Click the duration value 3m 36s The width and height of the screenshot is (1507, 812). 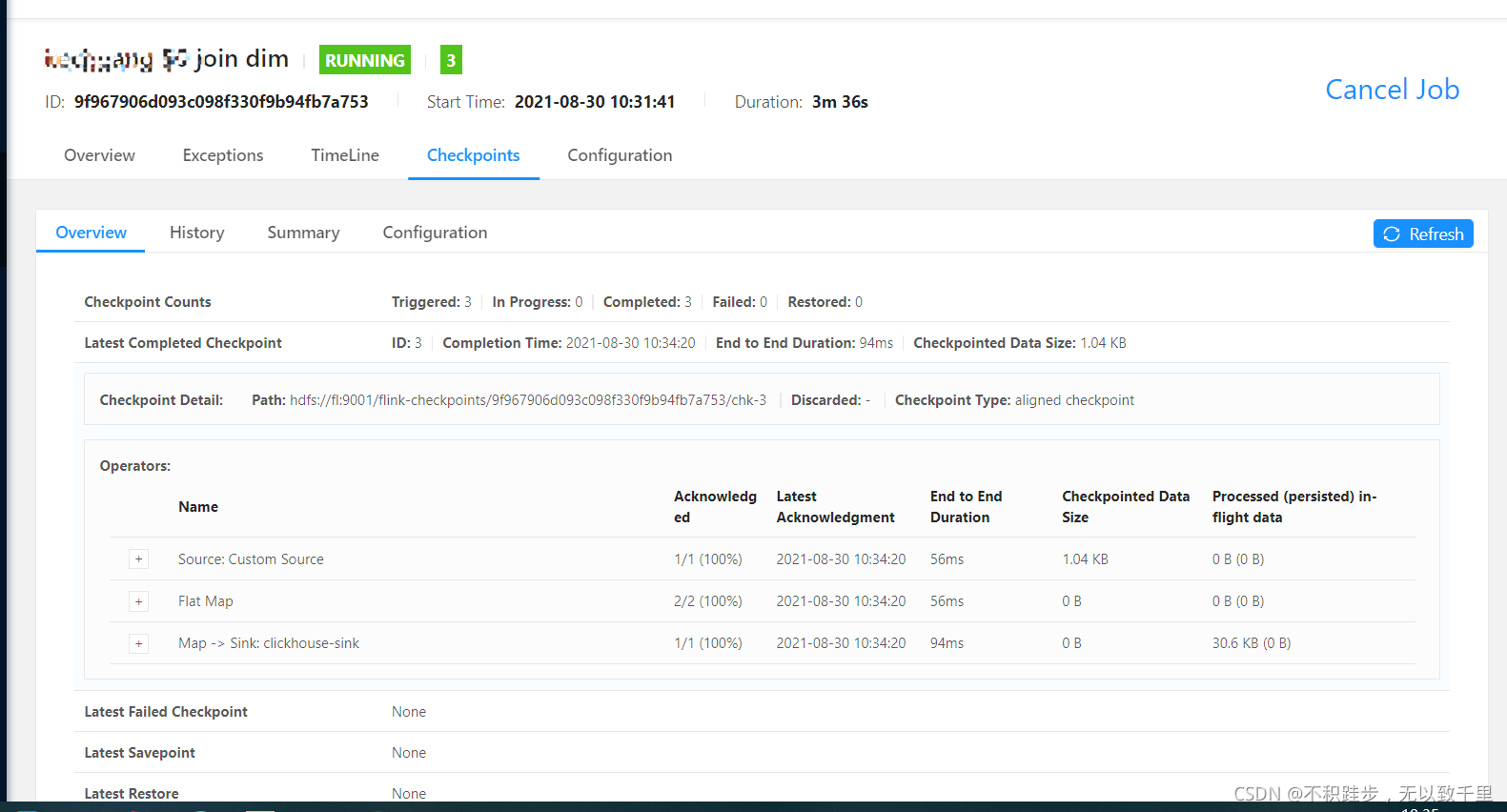pyautogui.click(x=840, y=102)
